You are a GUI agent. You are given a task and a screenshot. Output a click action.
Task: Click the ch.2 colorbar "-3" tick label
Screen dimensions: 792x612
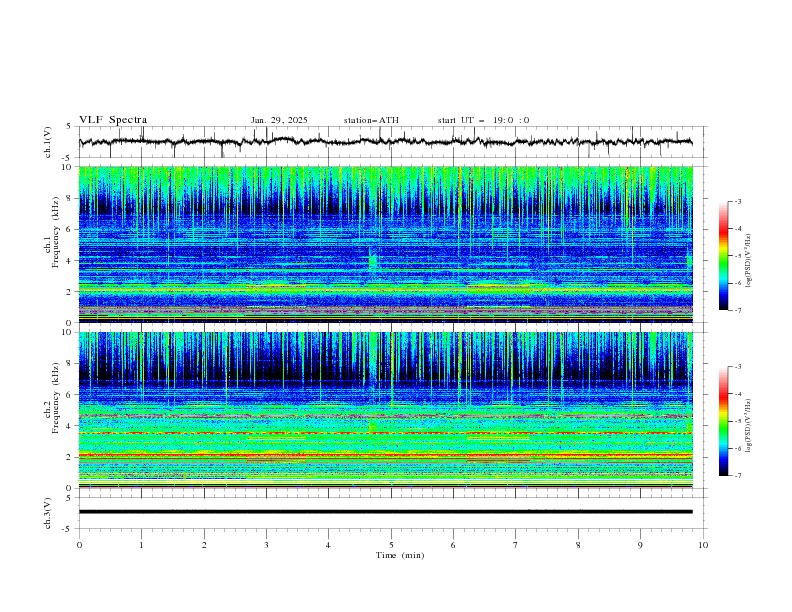point(737,367)
